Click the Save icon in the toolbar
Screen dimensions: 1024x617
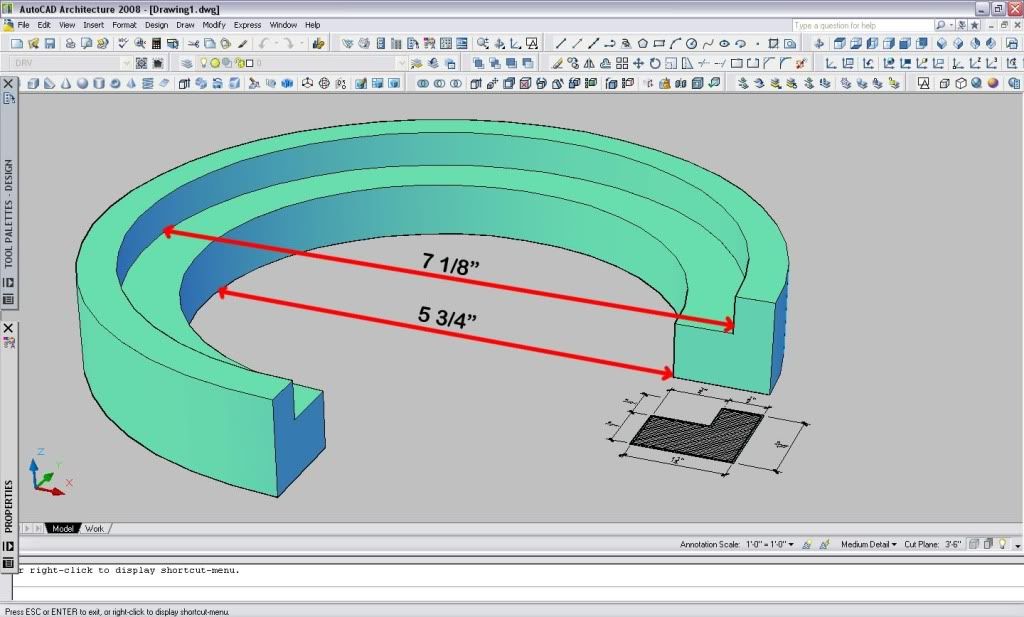[49, 44]
